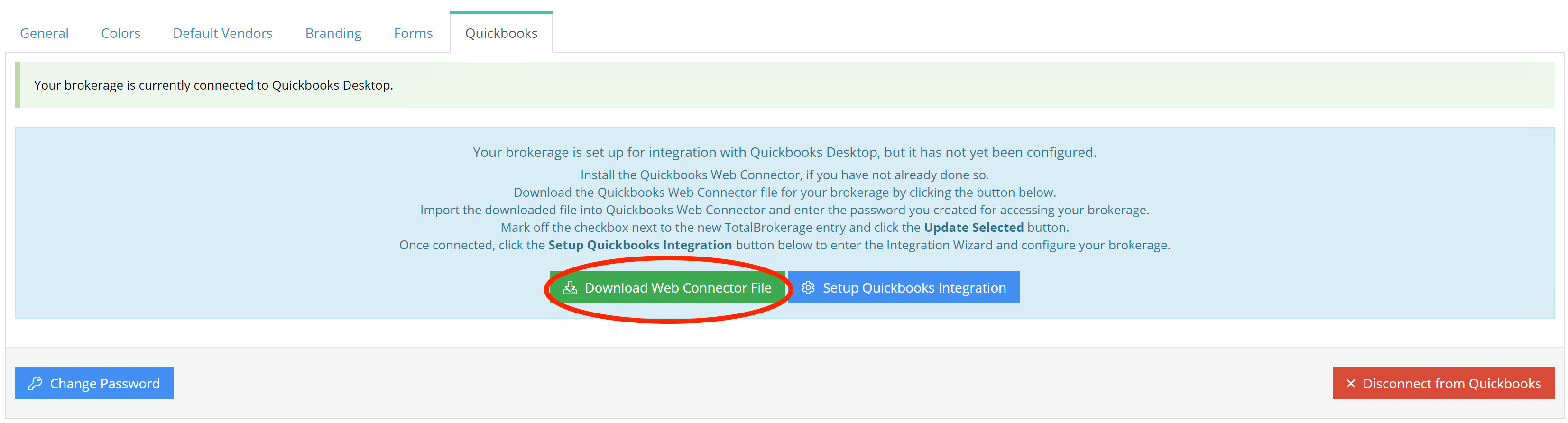Viewport: 1568px width, 423px height.
Task: Click the 'Import the downloaded file' instruction line
Action: click(x=784, y=210)
